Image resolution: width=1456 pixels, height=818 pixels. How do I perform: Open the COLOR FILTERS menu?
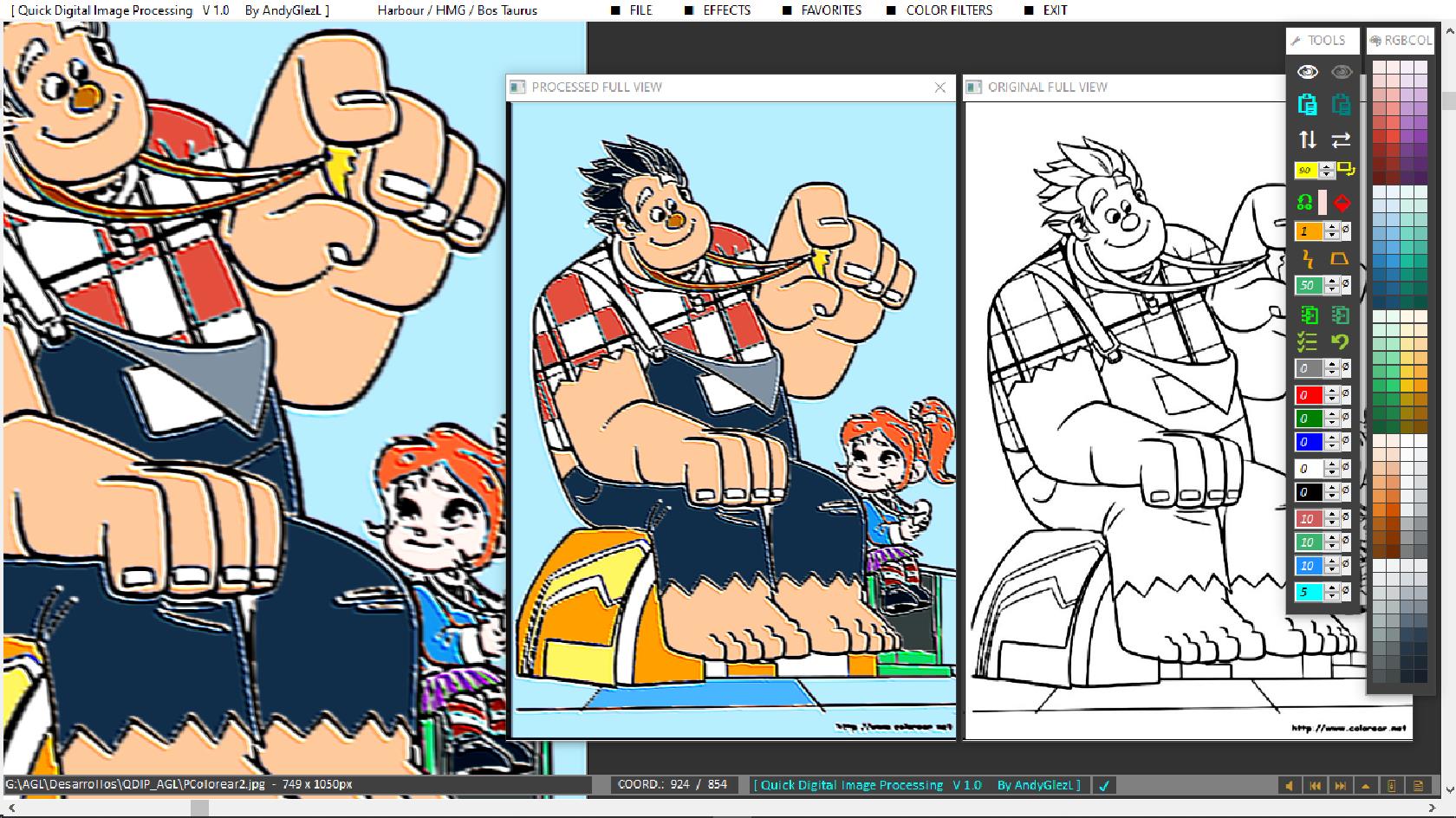[x=948, y=10]
